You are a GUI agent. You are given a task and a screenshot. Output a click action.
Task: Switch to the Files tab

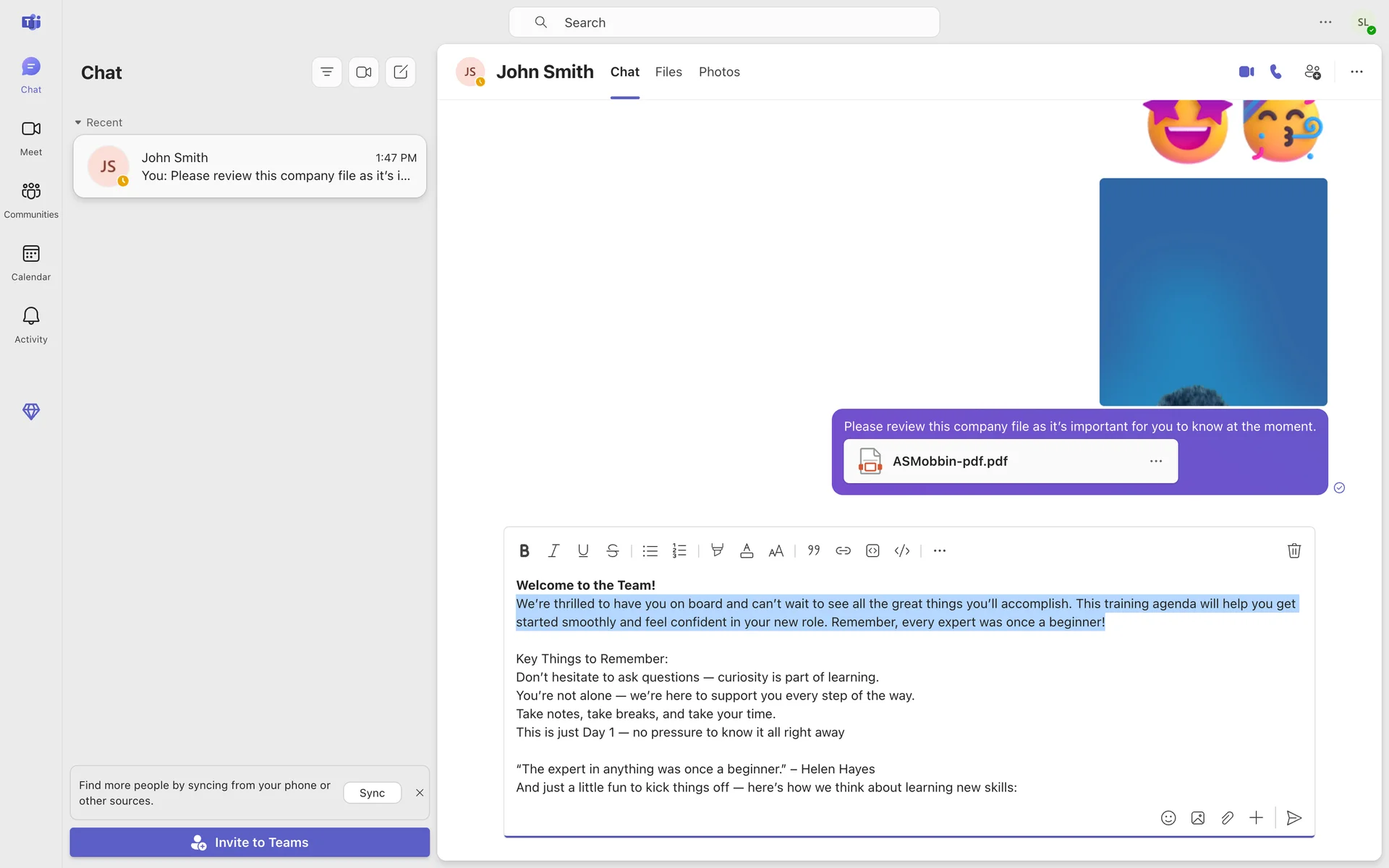[668, 72]
